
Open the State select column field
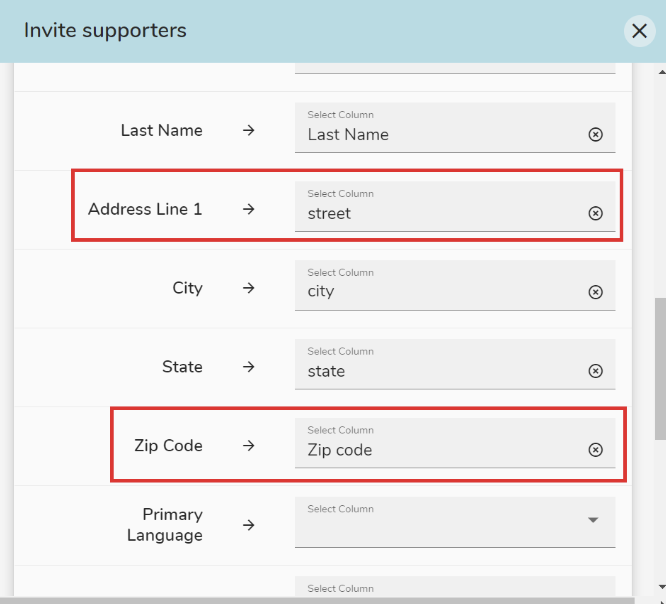click(x=455, y=364)
